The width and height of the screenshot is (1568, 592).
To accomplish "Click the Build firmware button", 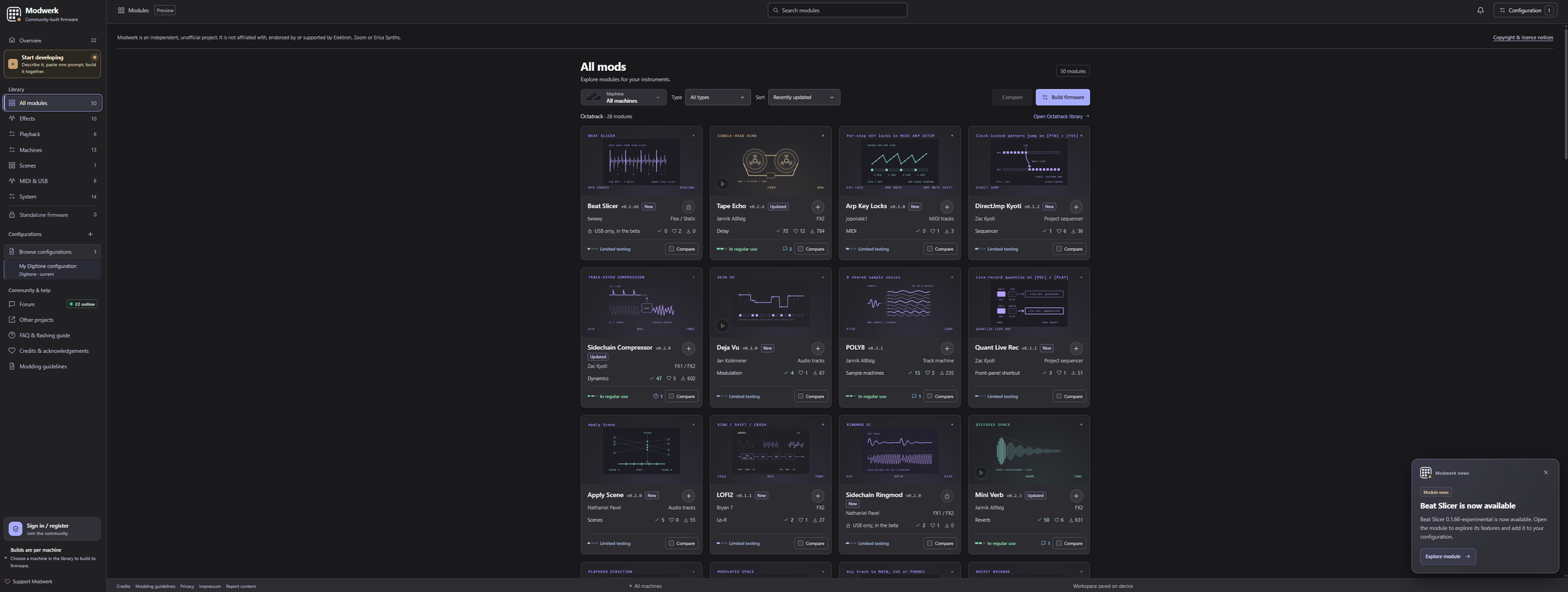I will click(x=1062, y=97).
